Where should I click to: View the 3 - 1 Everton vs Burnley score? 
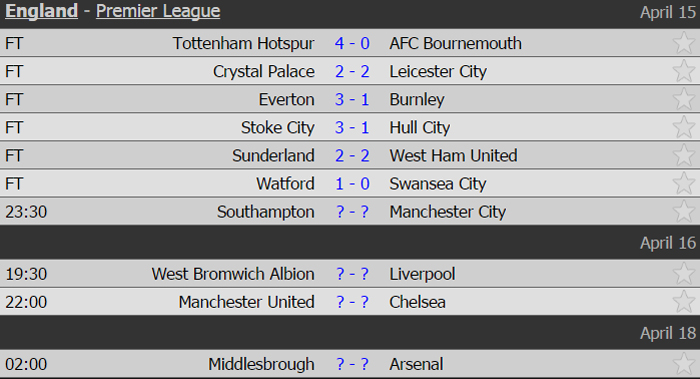(352, 100)
